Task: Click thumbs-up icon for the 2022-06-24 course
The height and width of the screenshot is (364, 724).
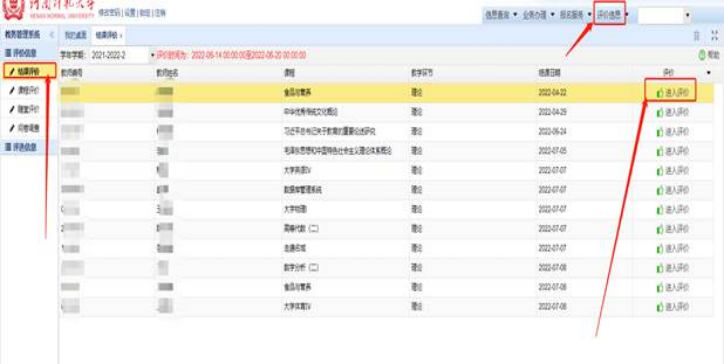Action: pyautogui.click(x=659, y=132)
